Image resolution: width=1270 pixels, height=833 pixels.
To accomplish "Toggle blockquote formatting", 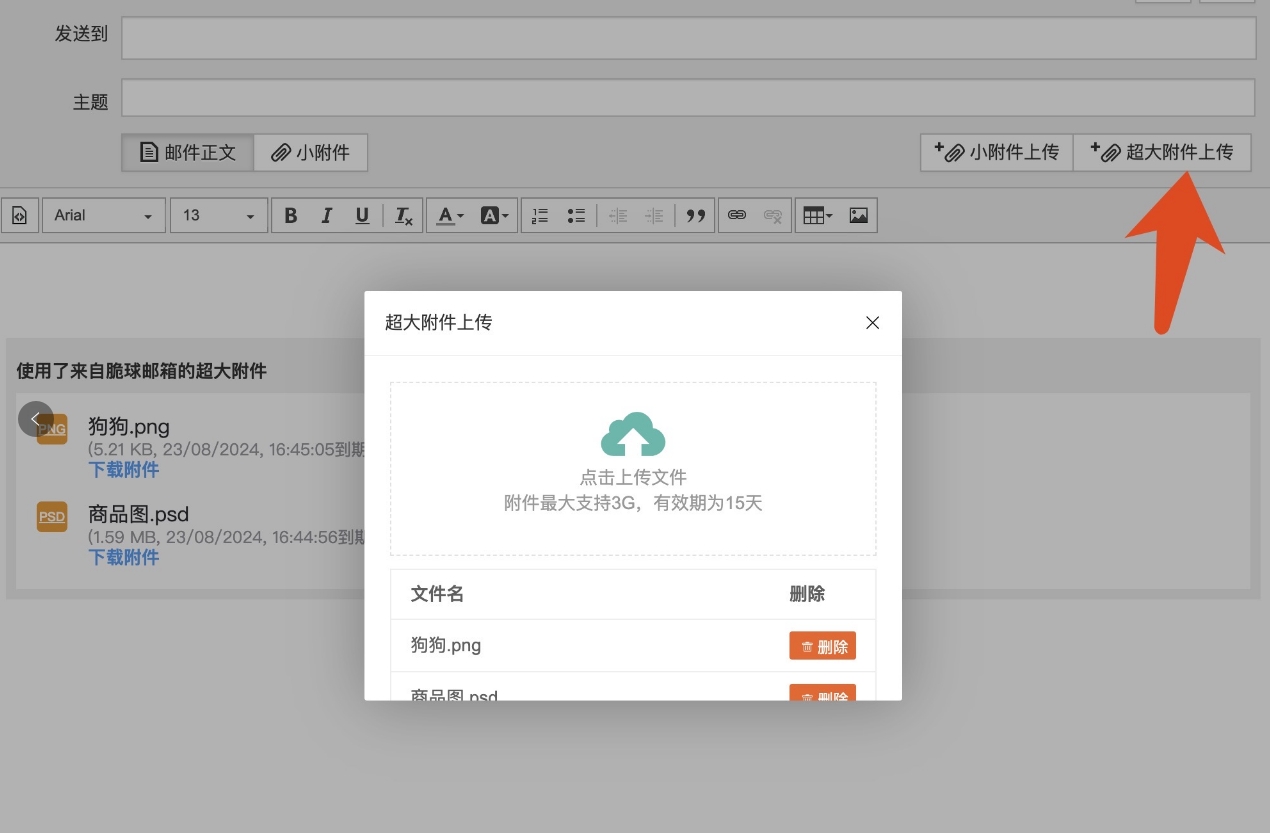I will (696, 214).
